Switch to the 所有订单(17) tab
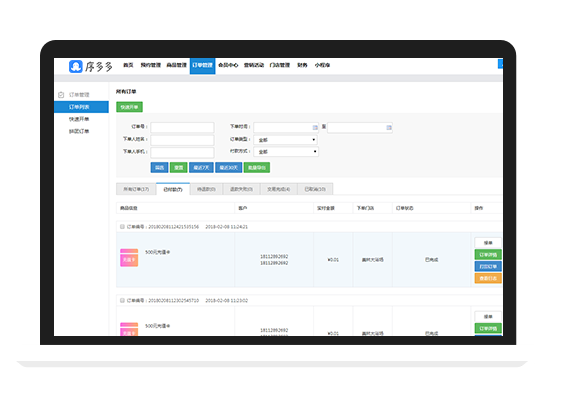 point(136,189)
